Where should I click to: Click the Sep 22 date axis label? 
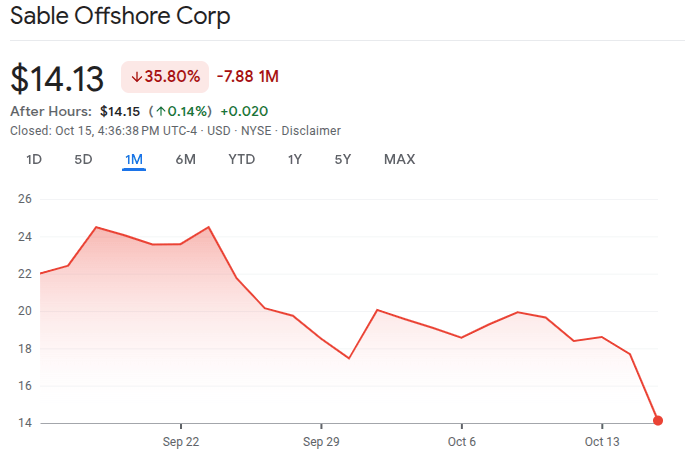(x=180, y=441)
